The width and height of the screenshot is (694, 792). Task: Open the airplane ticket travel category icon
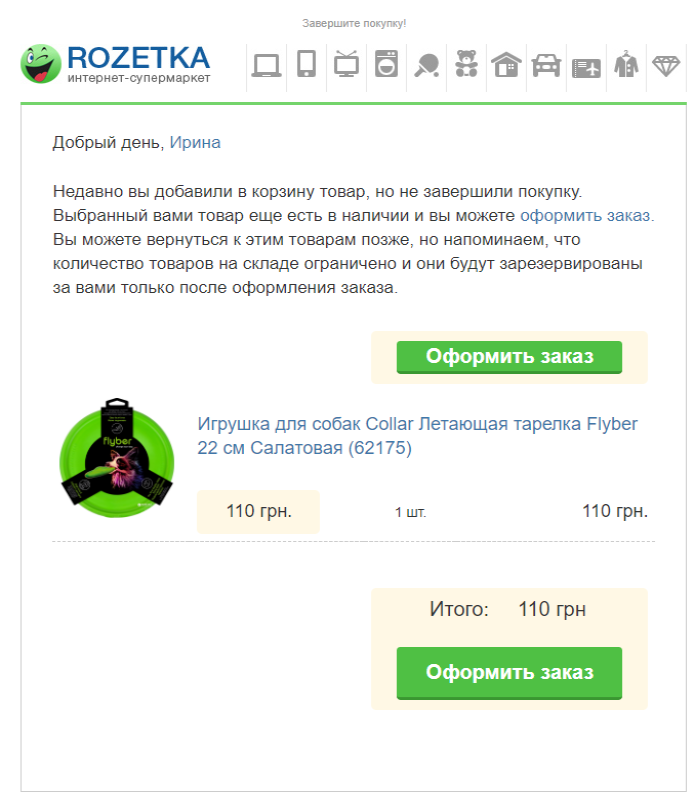(x=586, y=68)
